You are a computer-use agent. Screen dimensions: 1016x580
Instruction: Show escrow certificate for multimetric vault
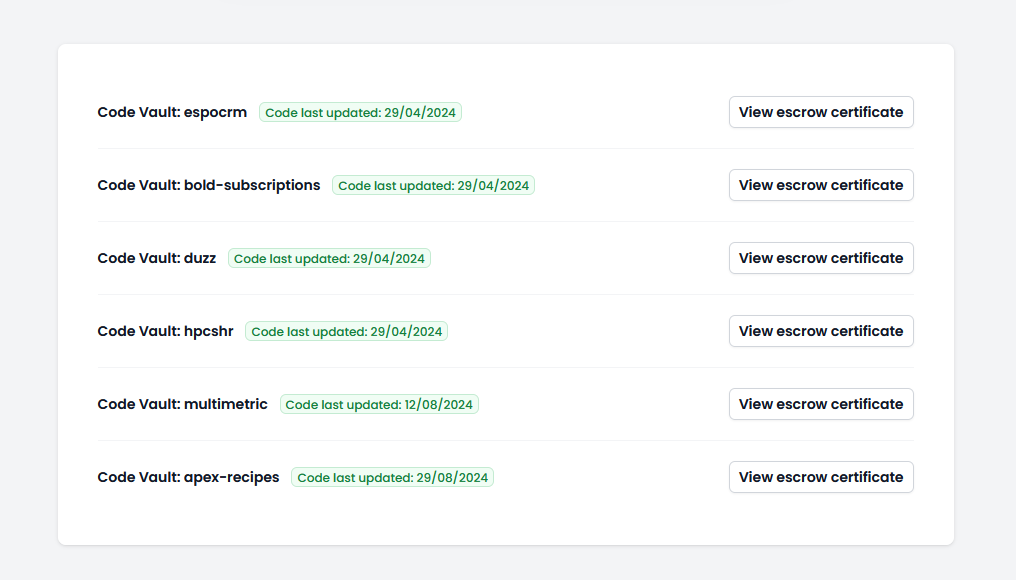[821, 404]
